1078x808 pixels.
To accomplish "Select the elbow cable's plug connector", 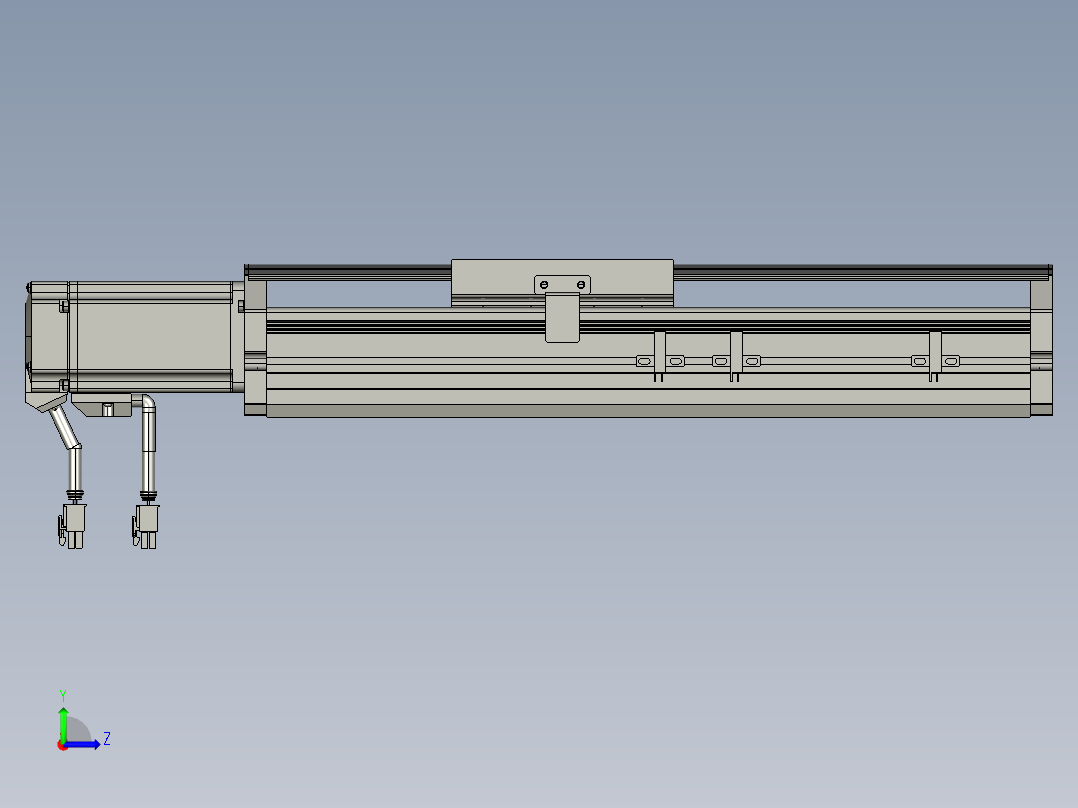I will [146, 527].
